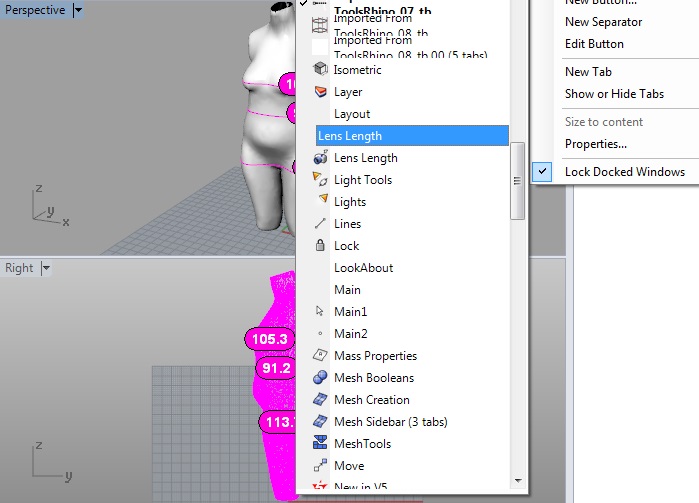Click the 91.2 measurement label
Image resolution: width=699 pixels, height=503 pixels.
click(276, 368)
